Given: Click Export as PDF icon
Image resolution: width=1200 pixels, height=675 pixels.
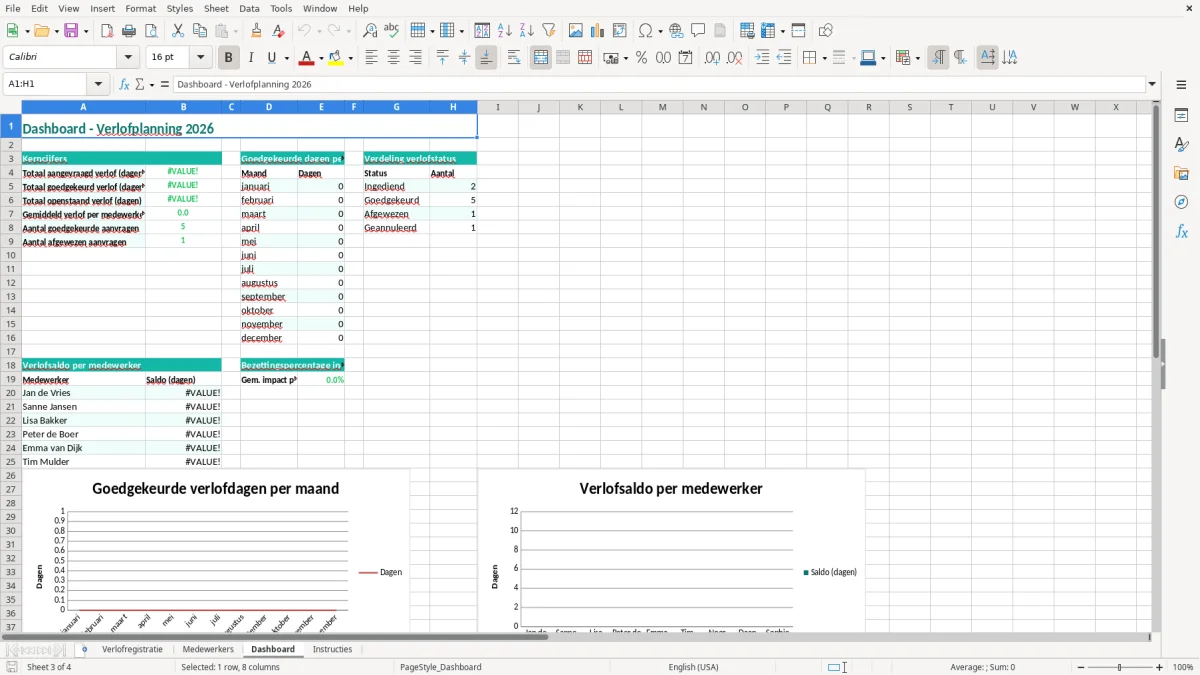Looking at the screenshot, I should pos(107,31).
